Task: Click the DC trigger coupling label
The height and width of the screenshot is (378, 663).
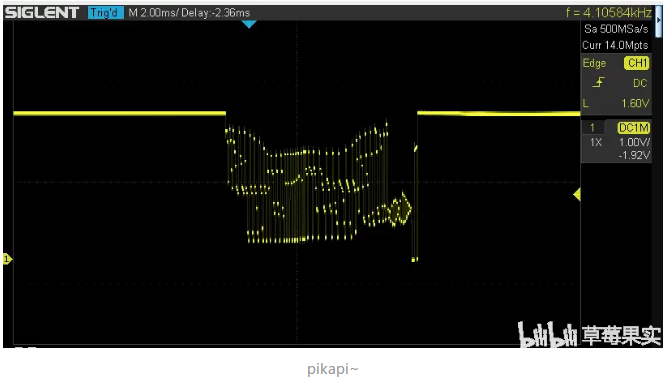Action: tap(640, 83)
